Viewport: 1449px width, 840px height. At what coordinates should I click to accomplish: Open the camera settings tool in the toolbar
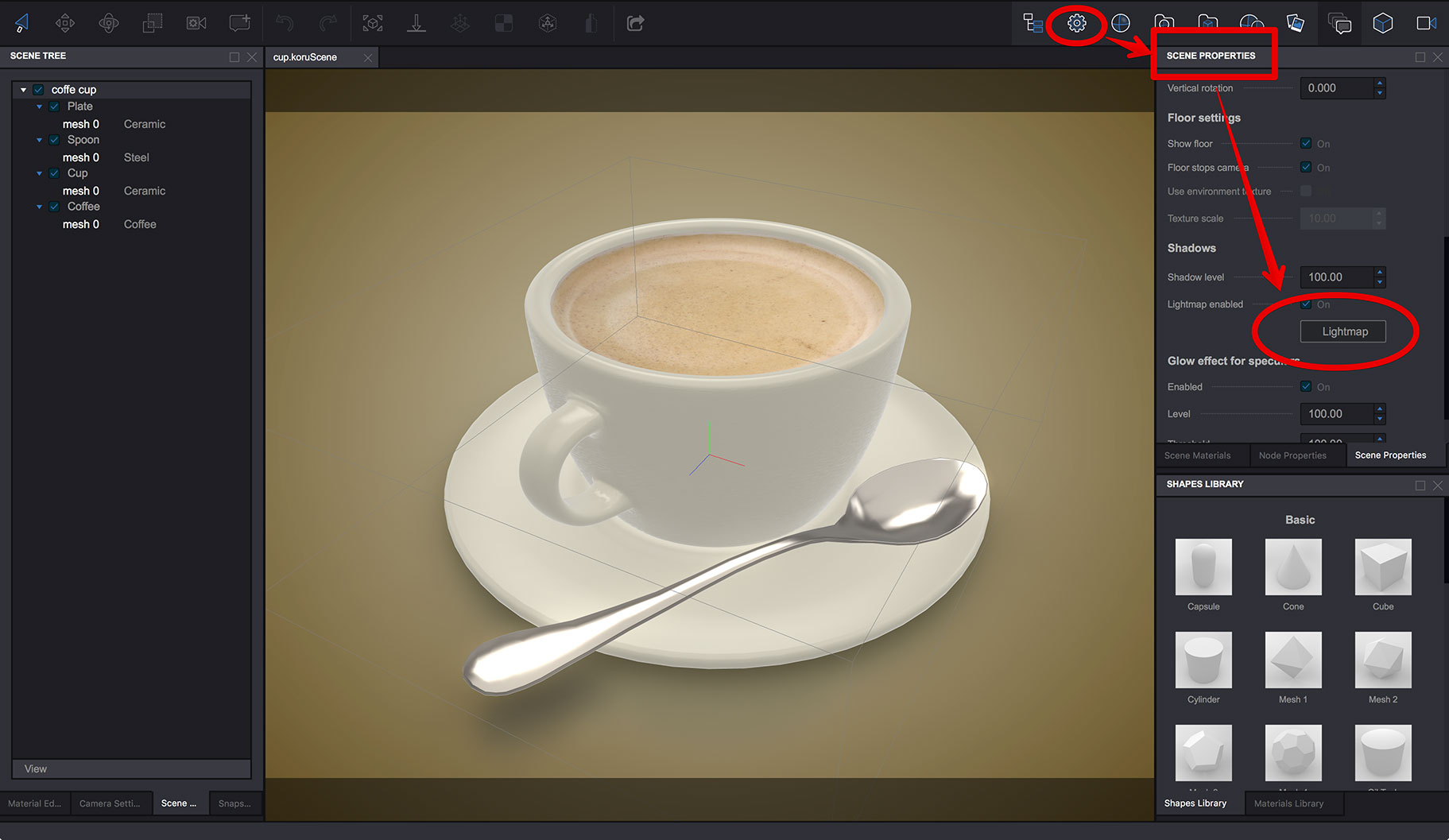pos(196,22)
